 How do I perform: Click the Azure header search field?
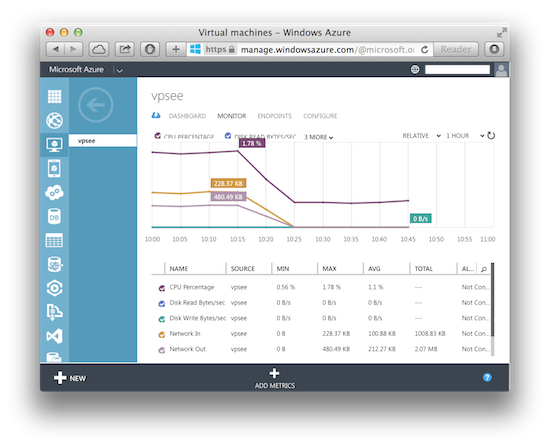click(457, 69)
